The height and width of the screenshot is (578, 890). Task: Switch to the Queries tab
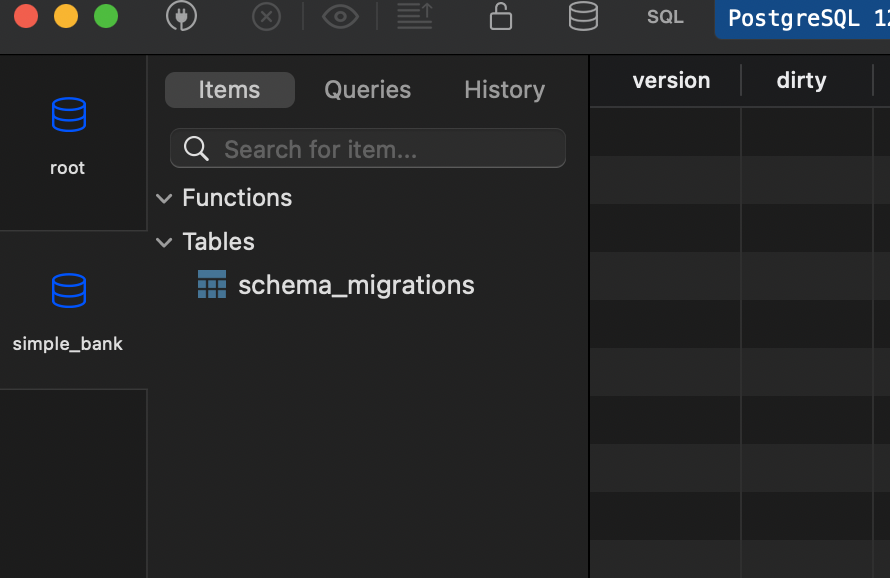(367, 90)
